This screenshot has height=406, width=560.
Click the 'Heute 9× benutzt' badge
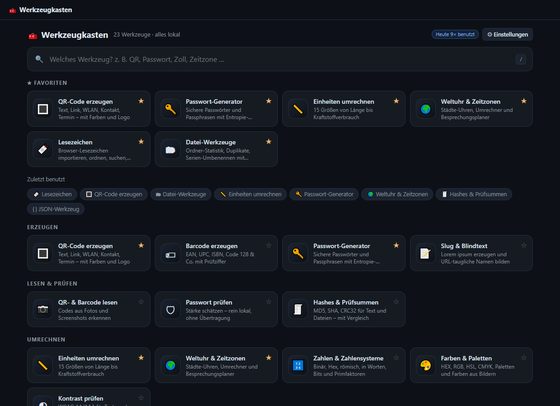(455, 35)
